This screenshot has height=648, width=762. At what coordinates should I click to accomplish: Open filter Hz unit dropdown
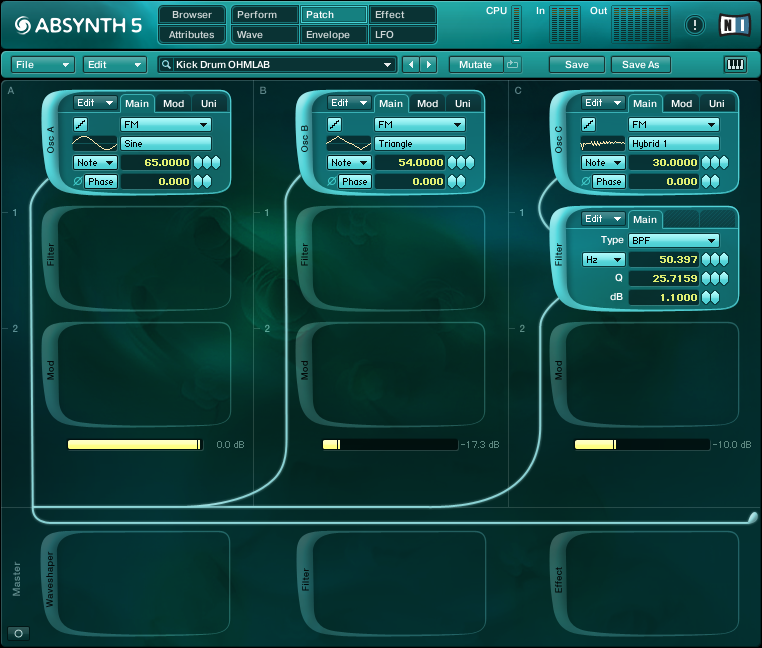(x=603, y=260)
